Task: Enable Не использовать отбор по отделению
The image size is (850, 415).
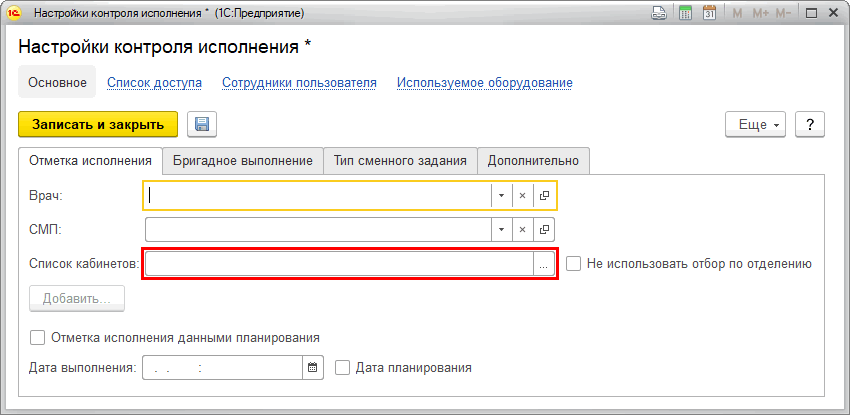Action: [574, 264]
